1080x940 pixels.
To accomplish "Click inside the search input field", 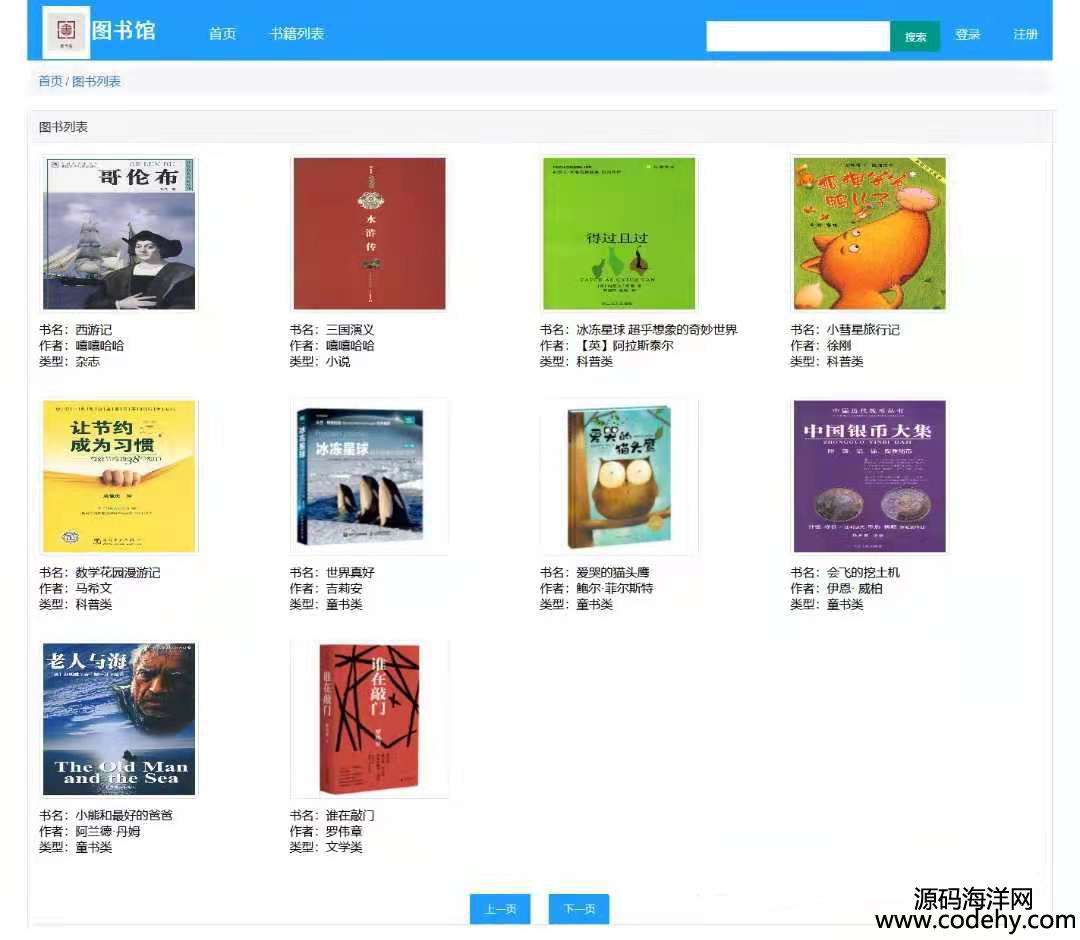I will pyautogui.click(x=798, y=36).
